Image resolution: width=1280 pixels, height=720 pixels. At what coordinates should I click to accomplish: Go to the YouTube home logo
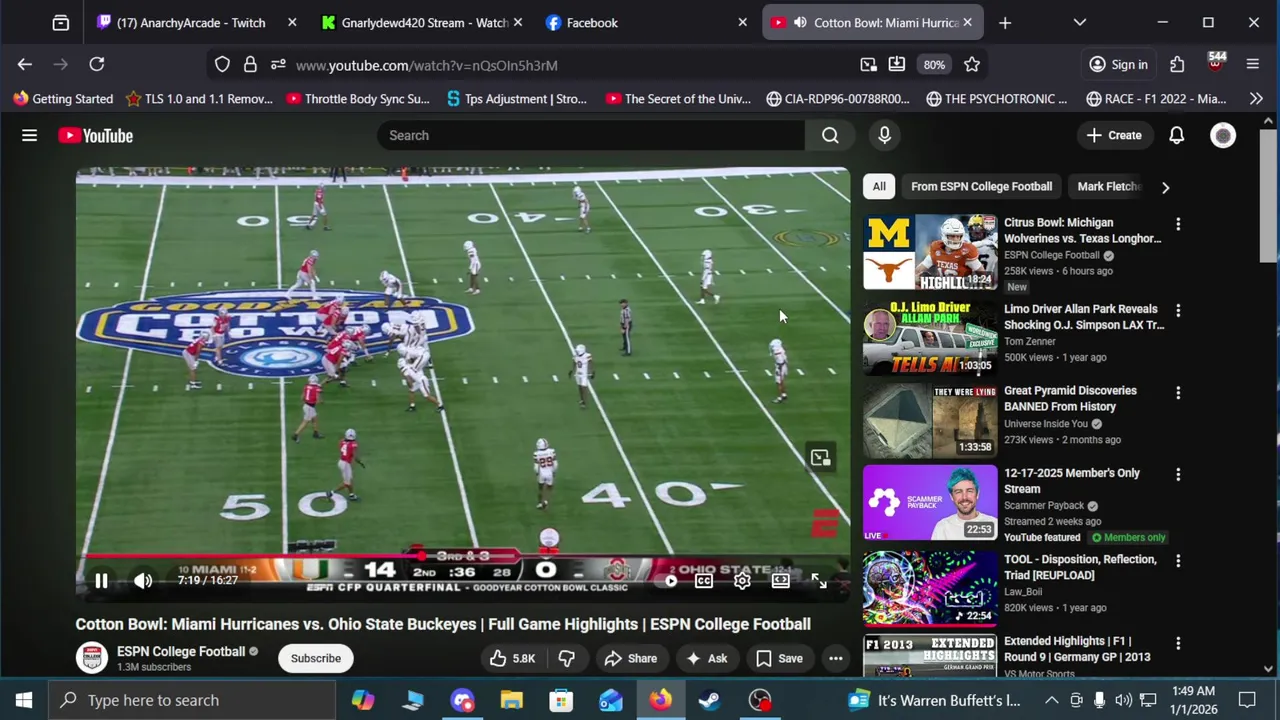coord(95,135)
